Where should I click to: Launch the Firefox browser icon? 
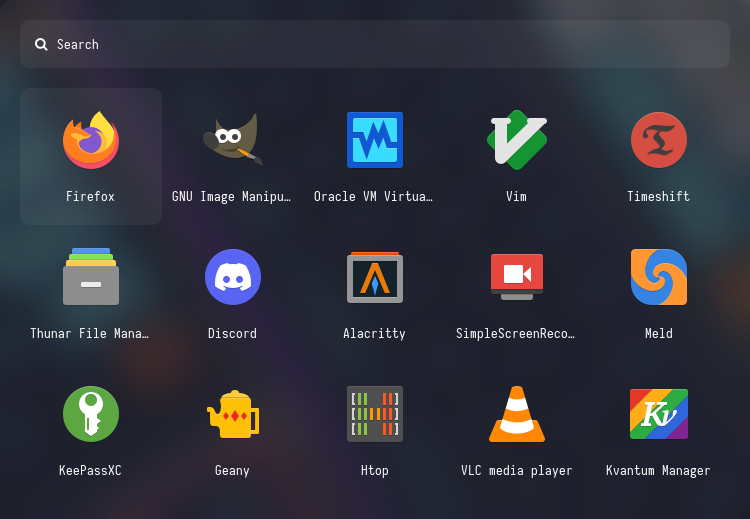click(91, 141)
